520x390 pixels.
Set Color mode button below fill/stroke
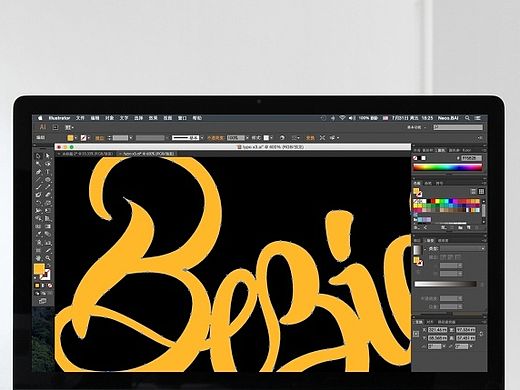(x=37, y=286)
